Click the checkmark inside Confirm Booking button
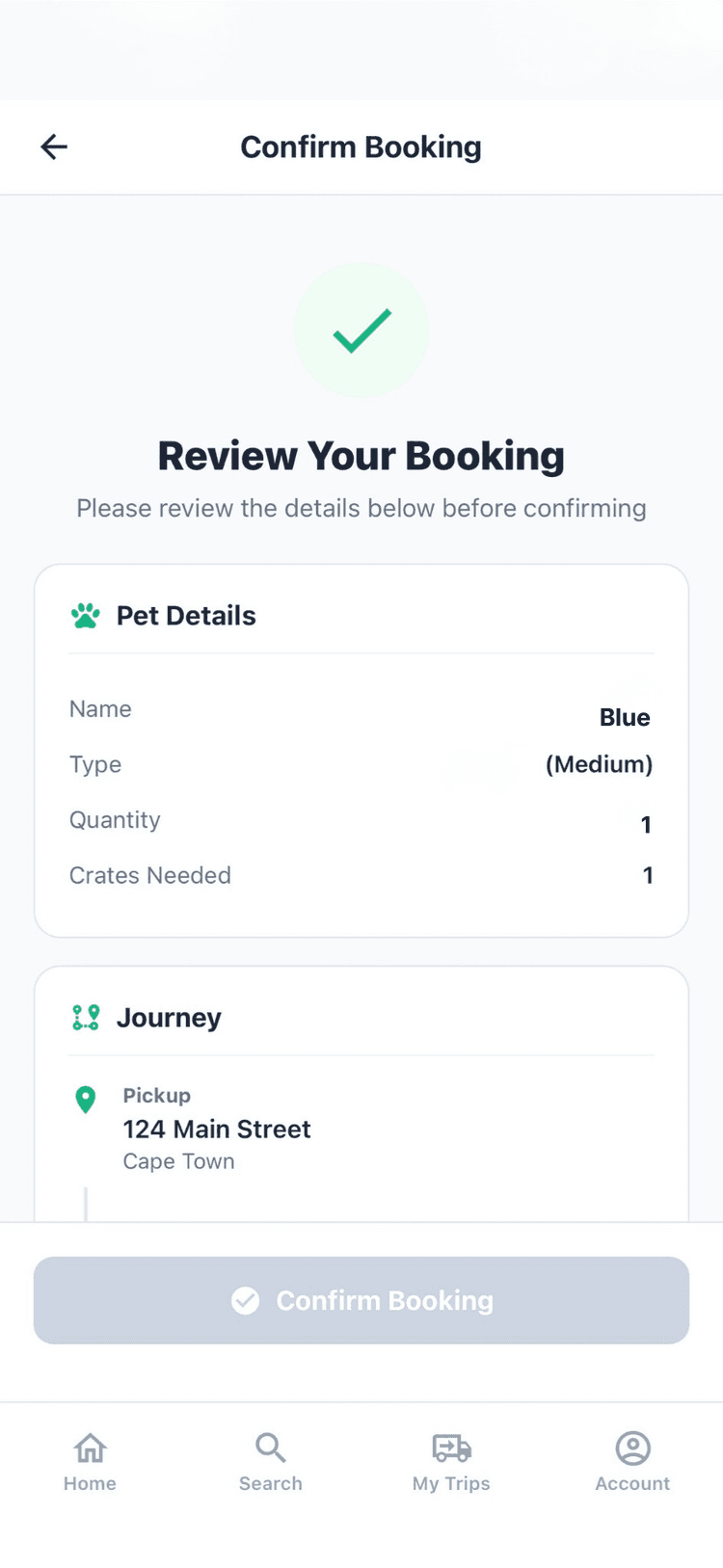723x1568 pixels. click(246, 1301)
